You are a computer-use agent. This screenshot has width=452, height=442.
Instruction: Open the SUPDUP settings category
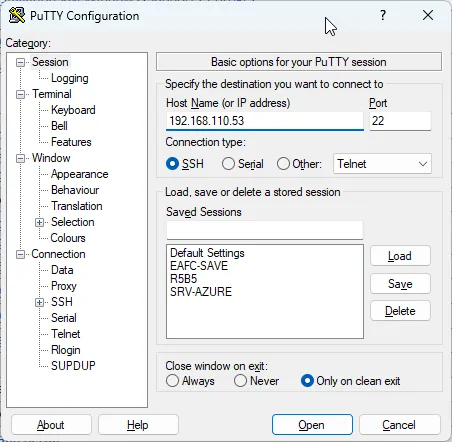[73, 366]
